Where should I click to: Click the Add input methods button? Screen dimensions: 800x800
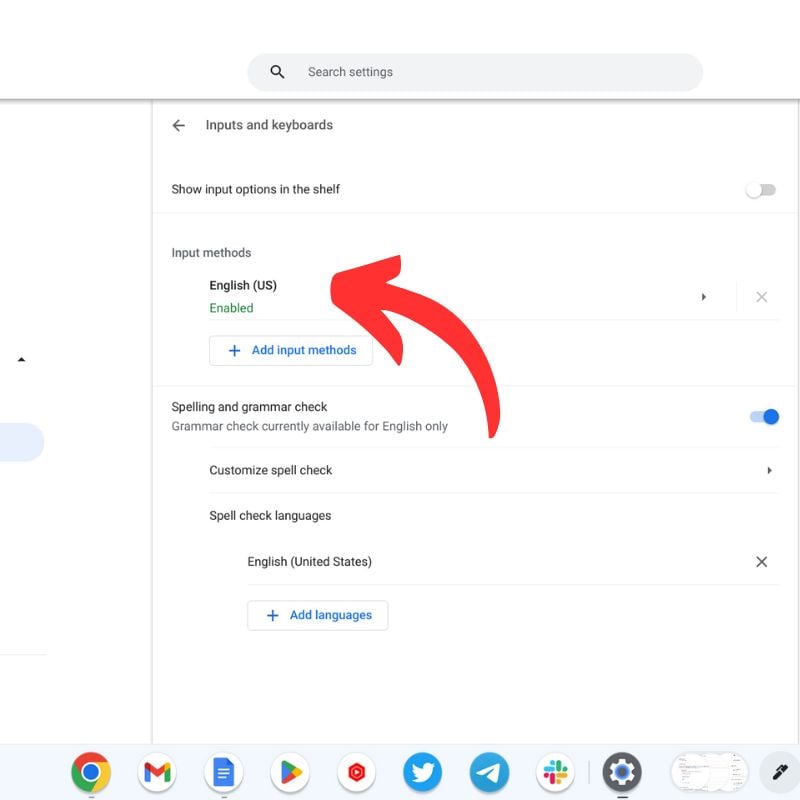click(x=290, y=350)
